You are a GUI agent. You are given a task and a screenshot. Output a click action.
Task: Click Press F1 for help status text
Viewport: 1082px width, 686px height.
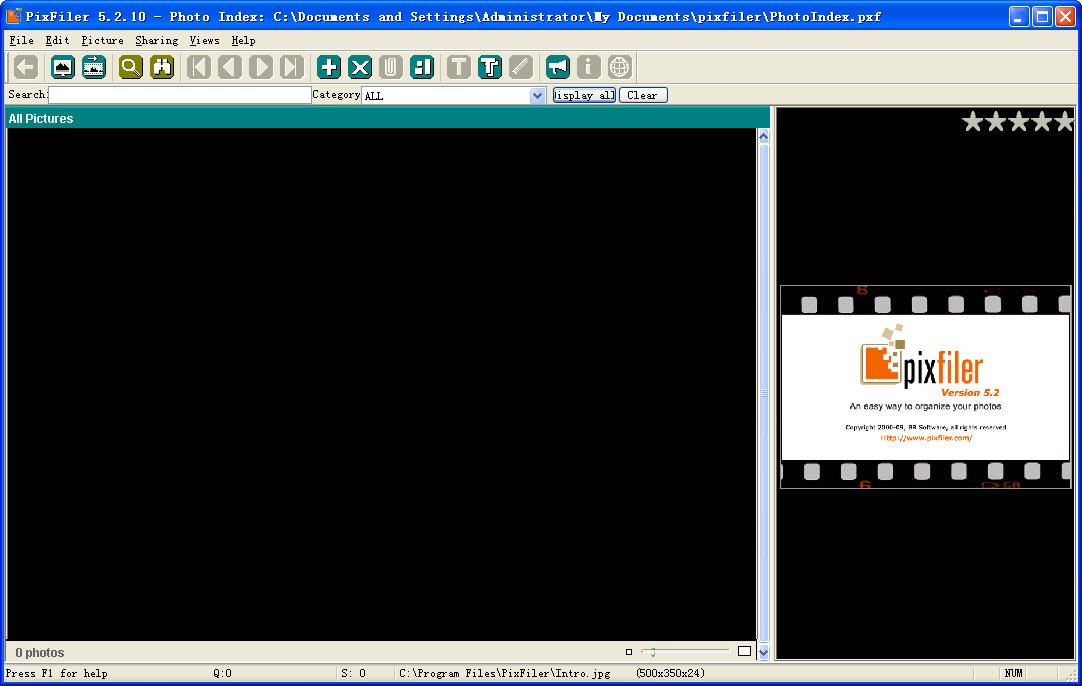tap(57, 673)
